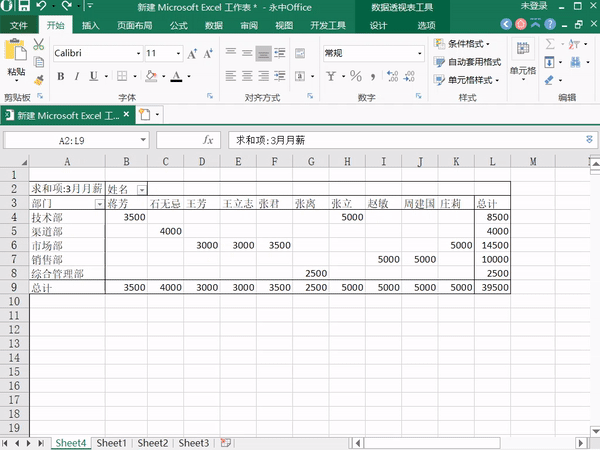Toggle Italic formatting
The height and width of the screenshot is (450, 600).
pyautogui.click(x=77, y=76)
